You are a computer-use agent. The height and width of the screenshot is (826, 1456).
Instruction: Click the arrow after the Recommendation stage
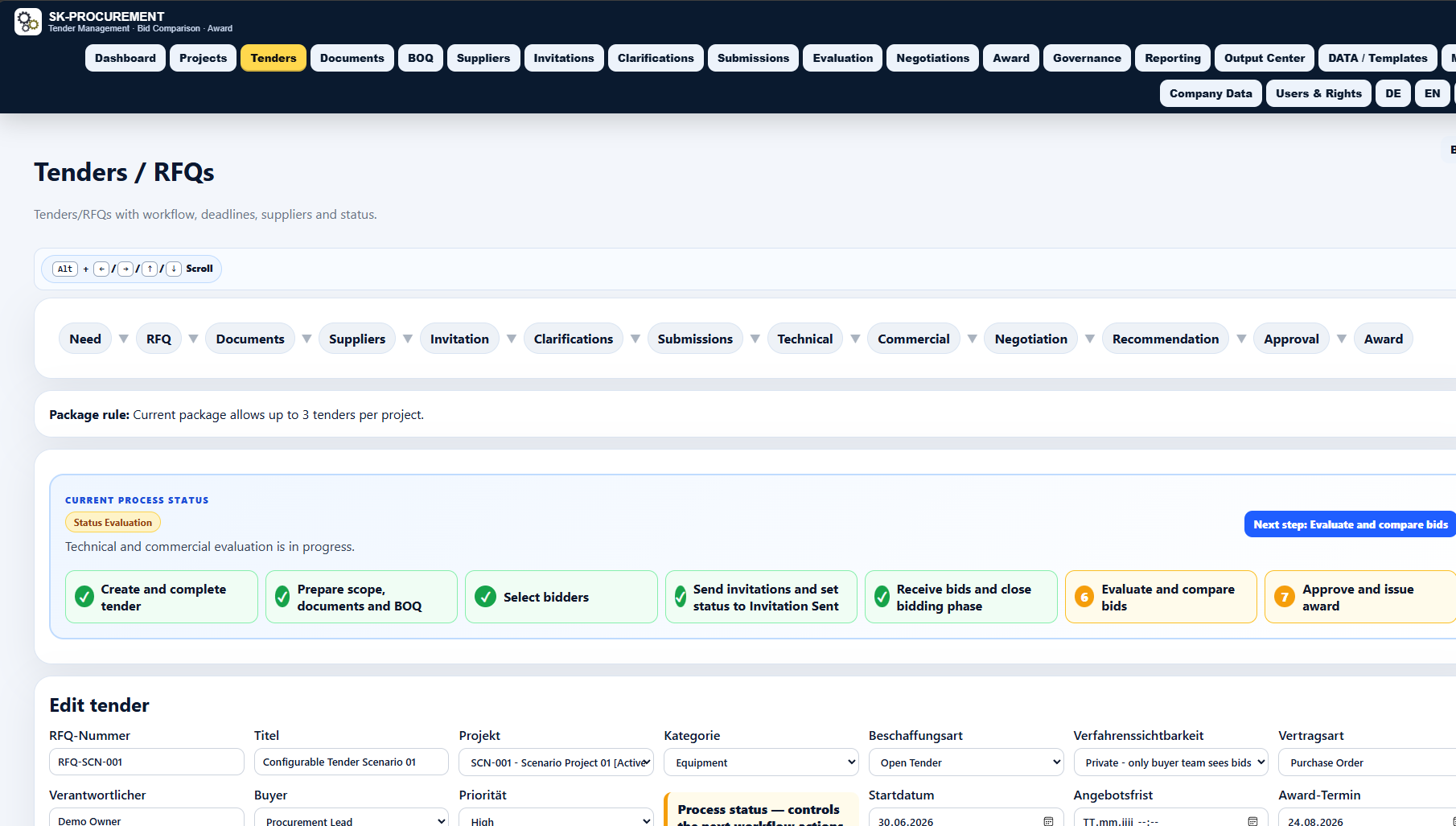1241,339
